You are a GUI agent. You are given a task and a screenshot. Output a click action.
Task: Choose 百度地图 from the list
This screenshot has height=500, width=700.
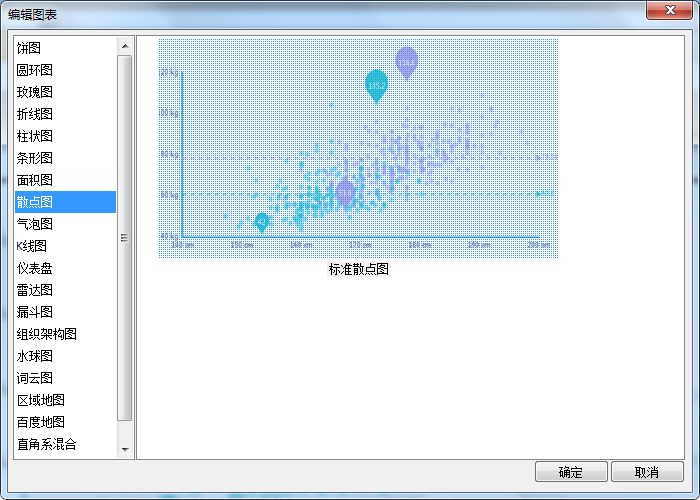tap(41, 422)
